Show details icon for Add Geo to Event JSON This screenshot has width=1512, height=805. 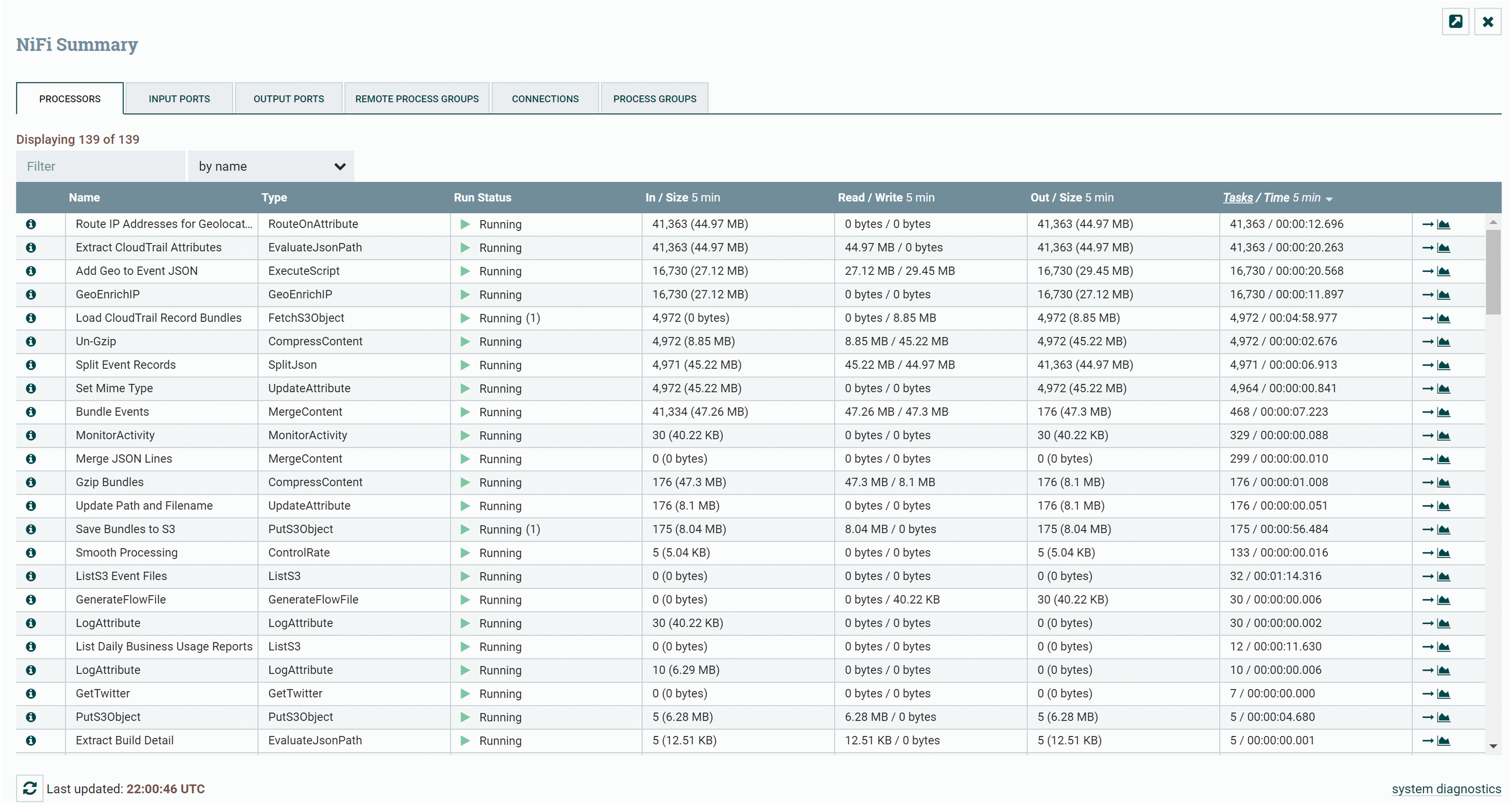31,271
